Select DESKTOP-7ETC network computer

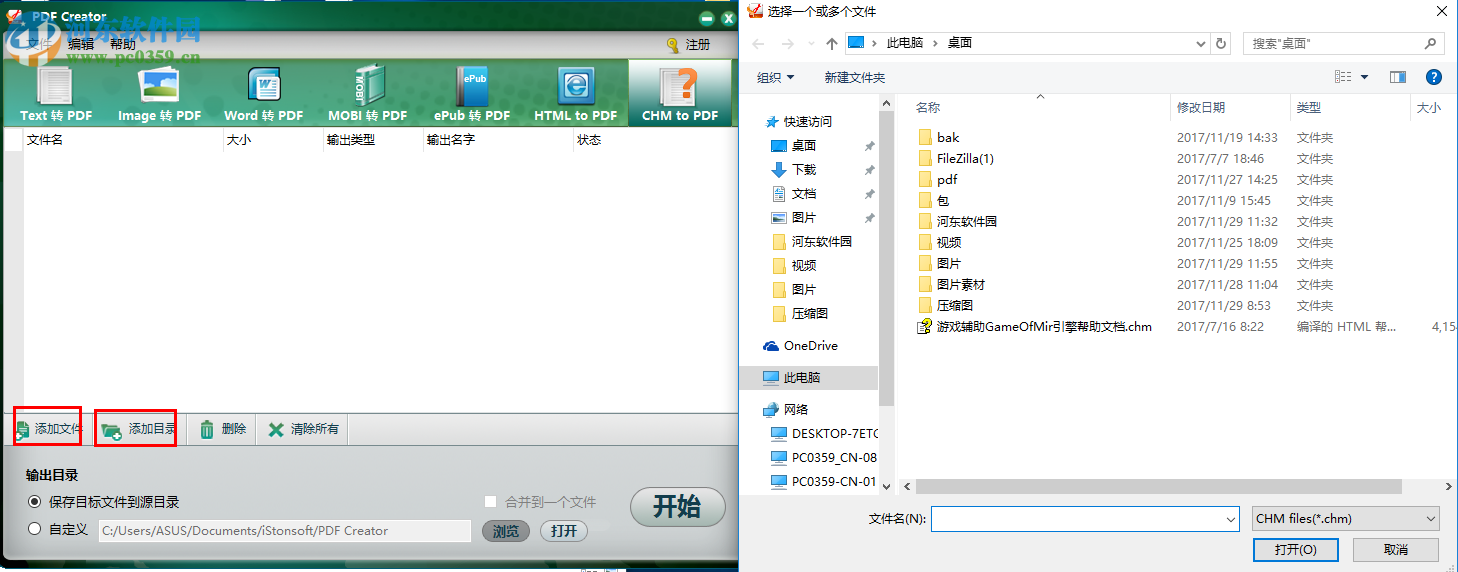tap(824, 433)
